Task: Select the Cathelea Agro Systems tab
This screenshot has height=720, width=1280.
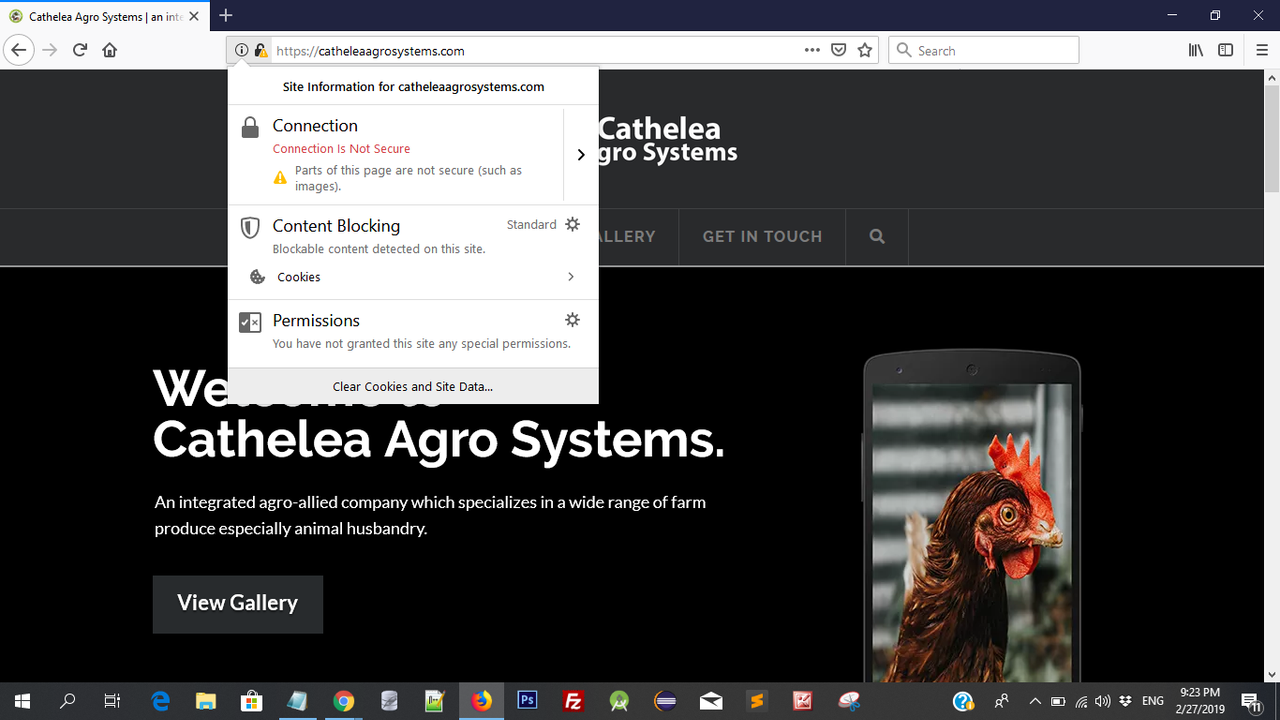Action: coord(105,16)
